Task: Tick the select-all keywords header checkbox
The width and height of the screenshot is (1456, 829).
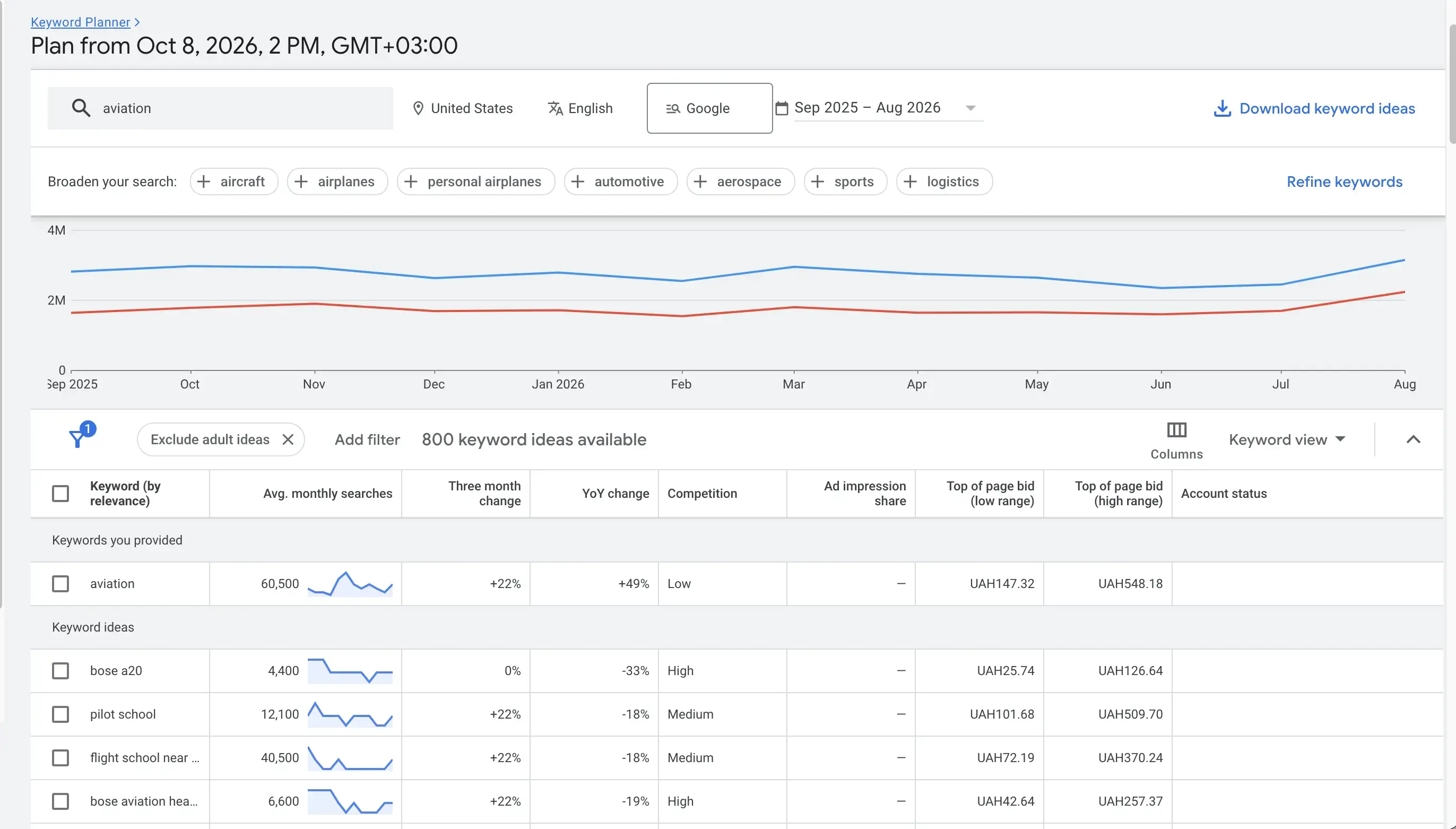Action: pyautogui.click(x=60, y=494)
